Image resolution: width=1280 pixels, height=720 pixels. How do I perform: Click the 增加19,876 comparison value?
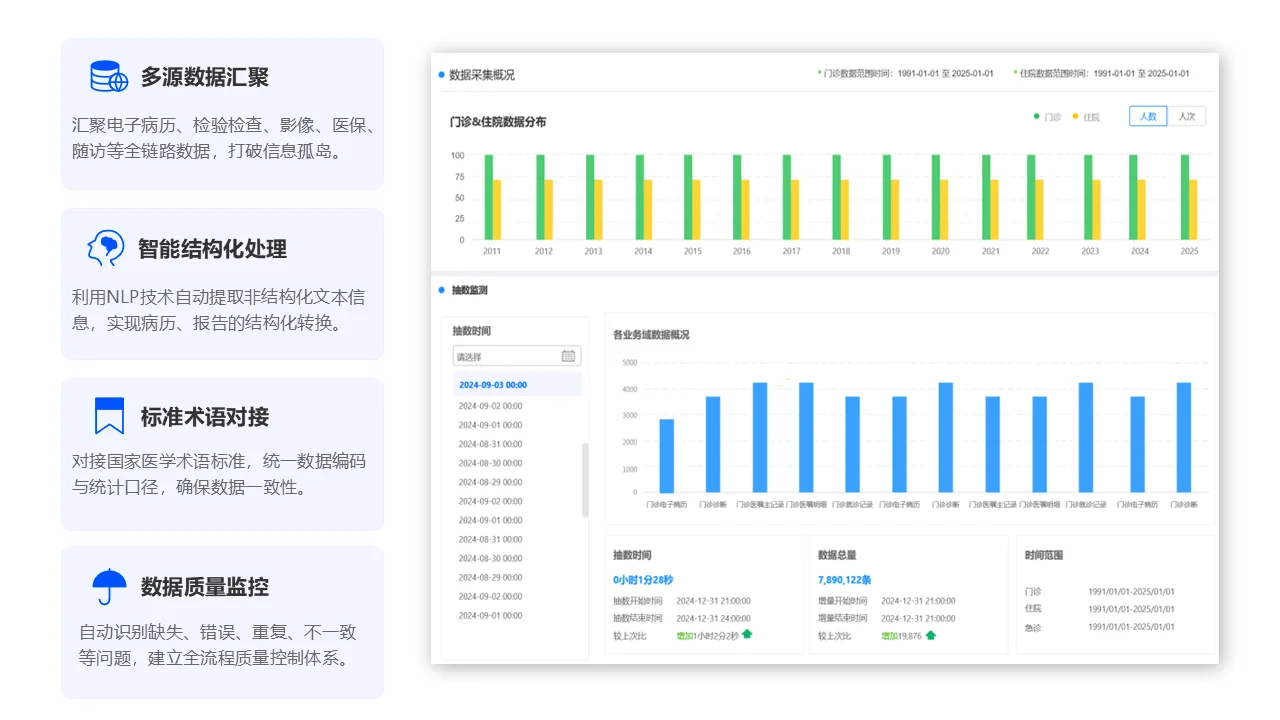pyautogui.click(x=901, y=635)
